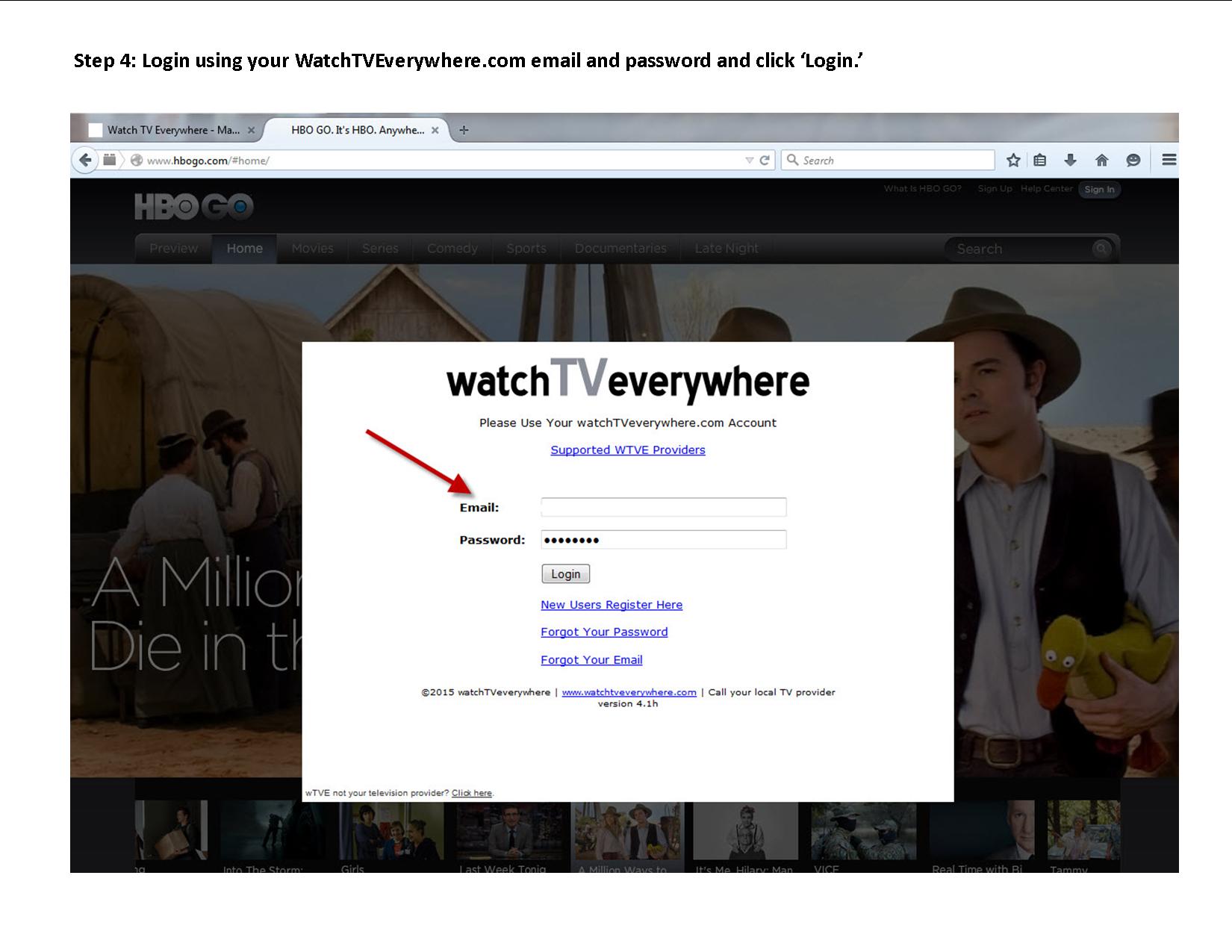Click the What Is HBO GO? link
Image resolution: width=1232 pixels, height=952 pixels.
tap(922, 189)
